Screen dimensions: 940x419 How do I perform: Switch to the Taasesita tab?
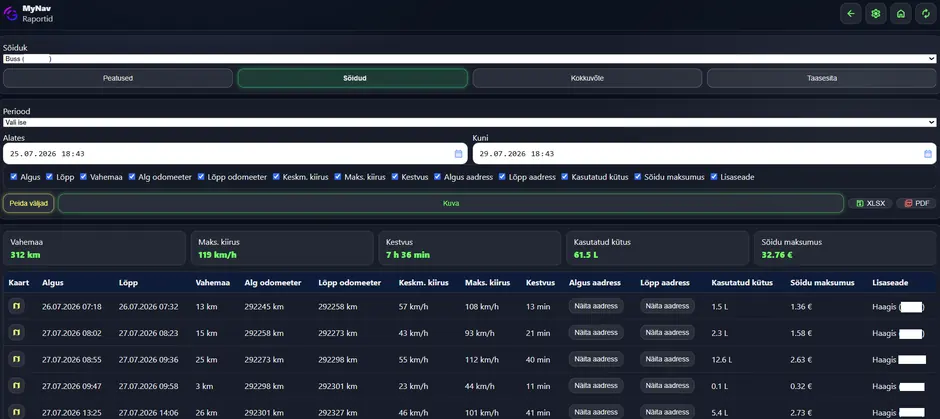coord(821,78)
